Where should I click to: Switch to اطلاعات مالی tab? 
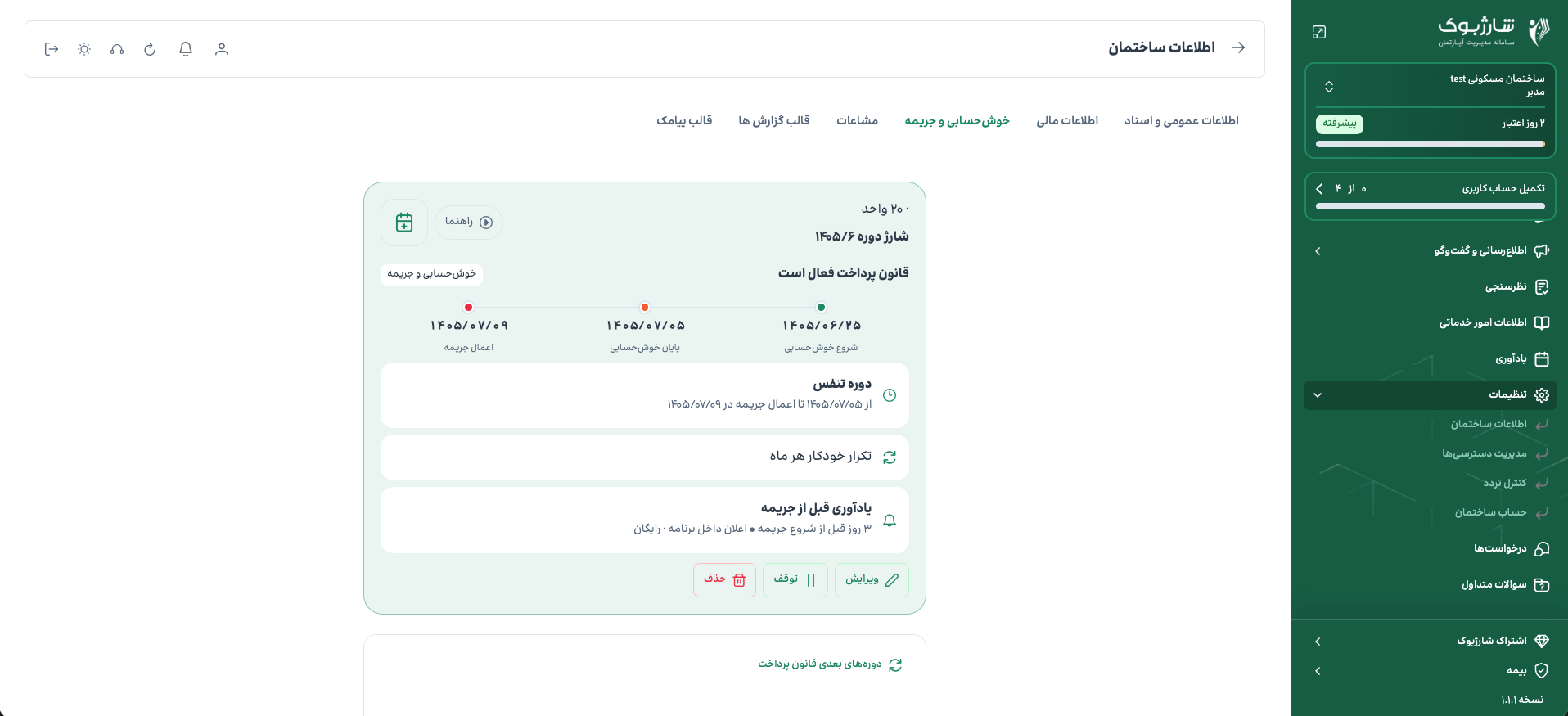tap(1067, 121)
